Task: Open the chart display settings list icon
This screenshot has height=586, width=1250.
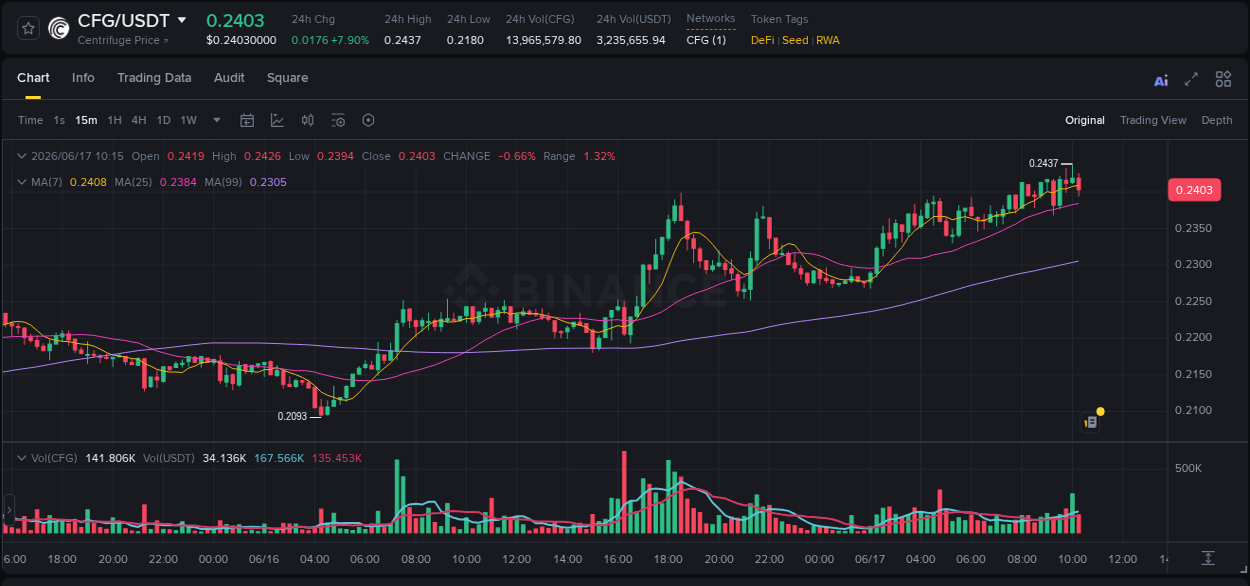Action: pos(338,120)
